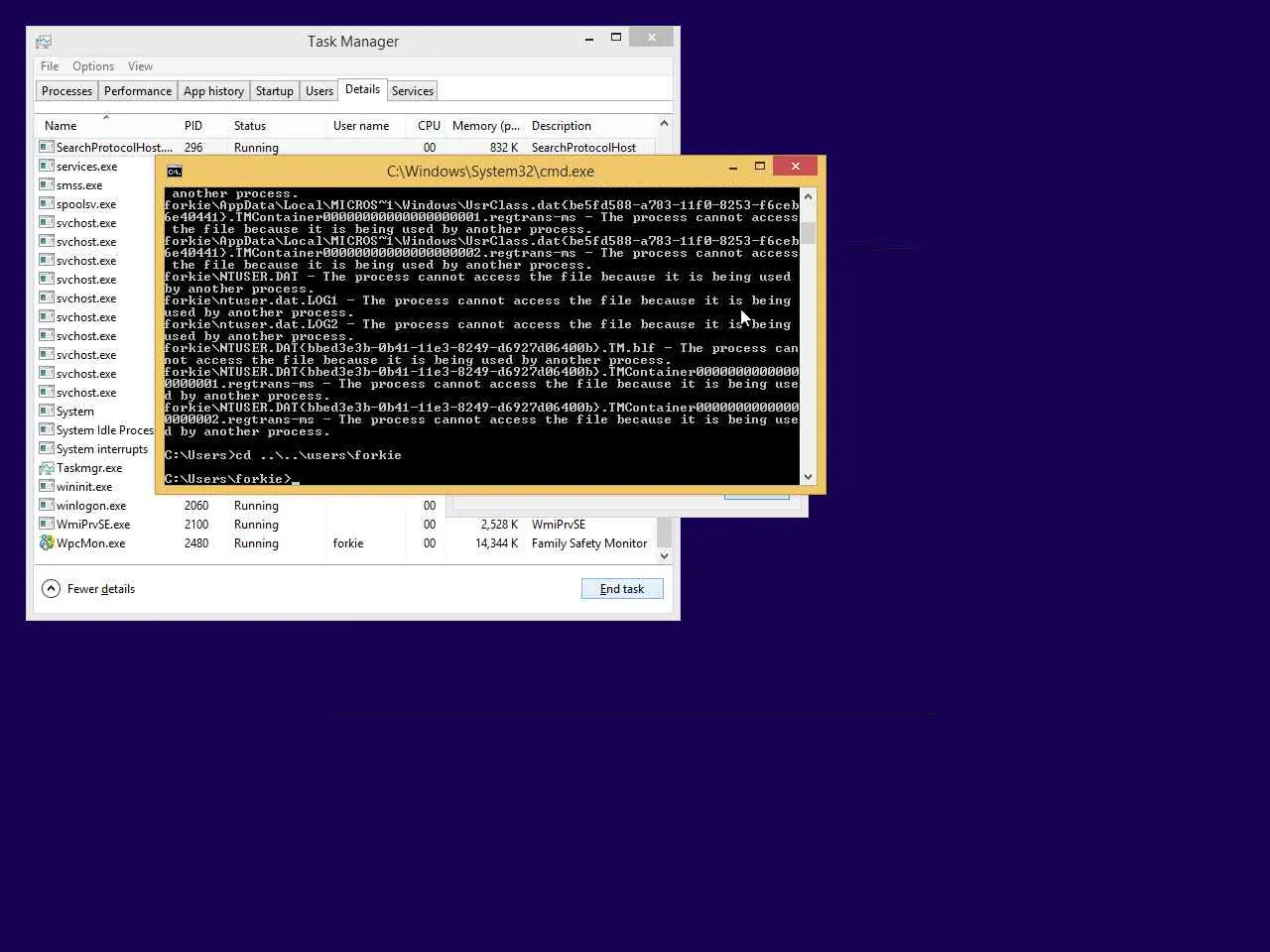Sort by the CPU column header
Image resolution: width=1270 pixels, height=952 pixels.
pyautogui.click(x=427, y=126)
